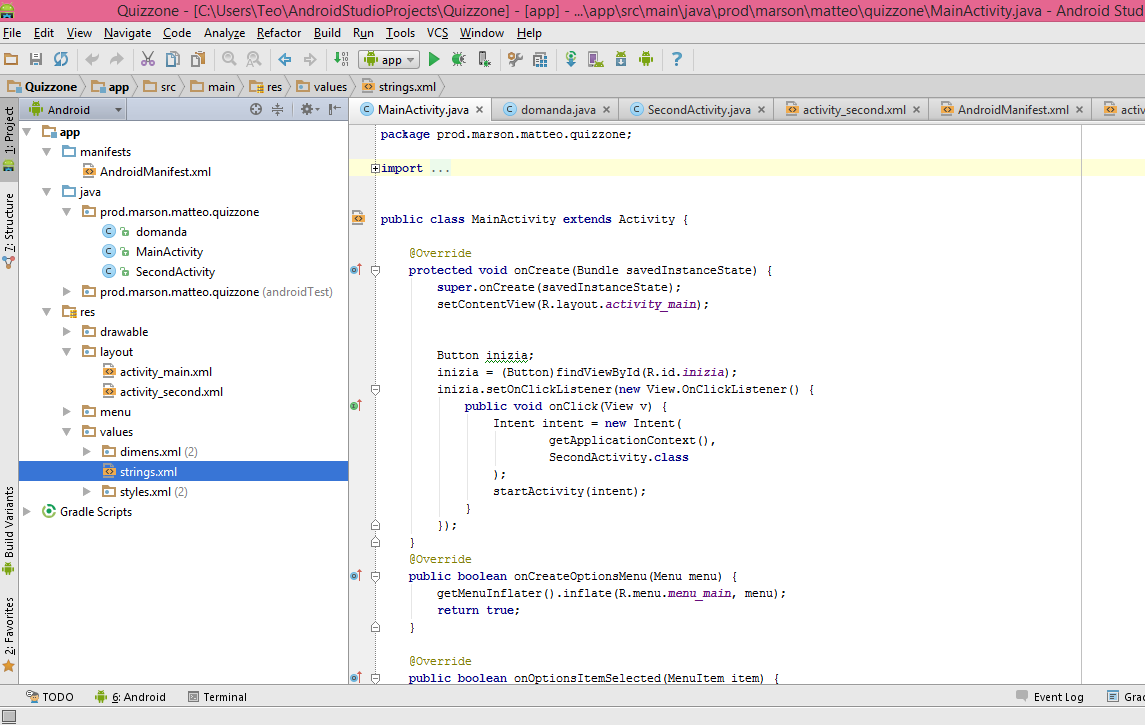The width and height of the screenshot is (1145, 725).
Task: Click the Navigate Back arrow icon
Action: click(x=285, y=59)
